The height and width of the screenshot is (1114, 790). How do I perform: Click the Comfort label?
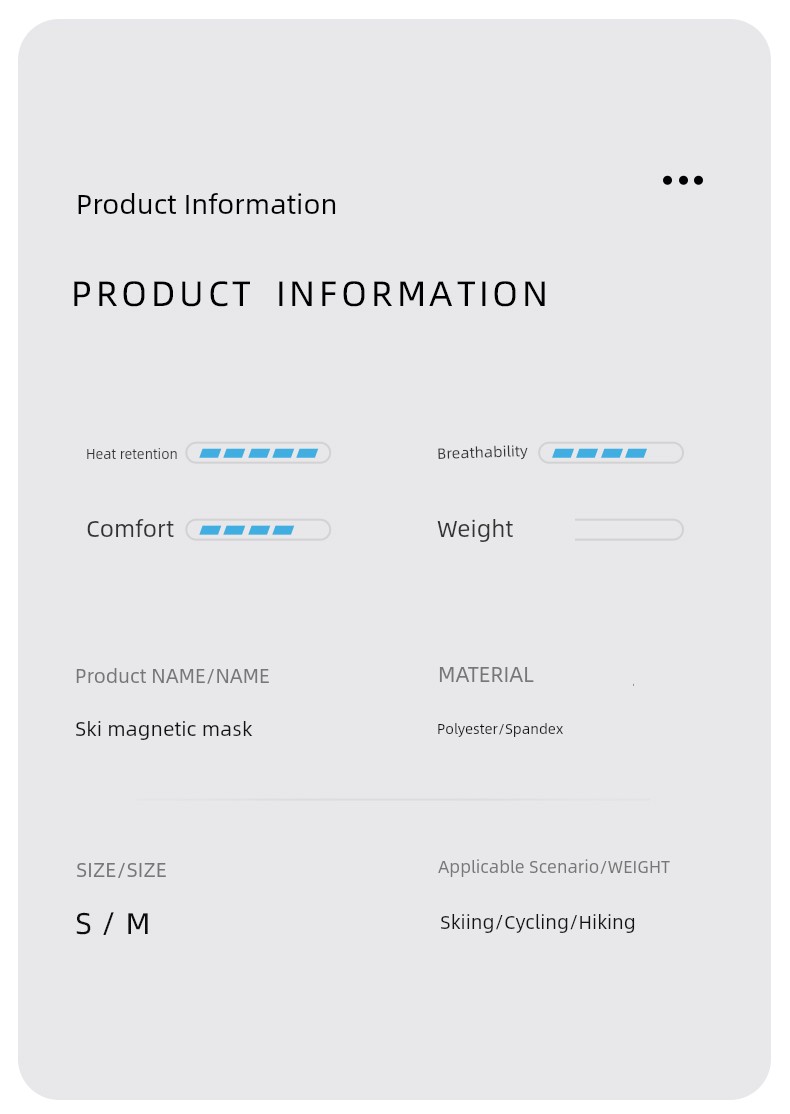(130, 529)
